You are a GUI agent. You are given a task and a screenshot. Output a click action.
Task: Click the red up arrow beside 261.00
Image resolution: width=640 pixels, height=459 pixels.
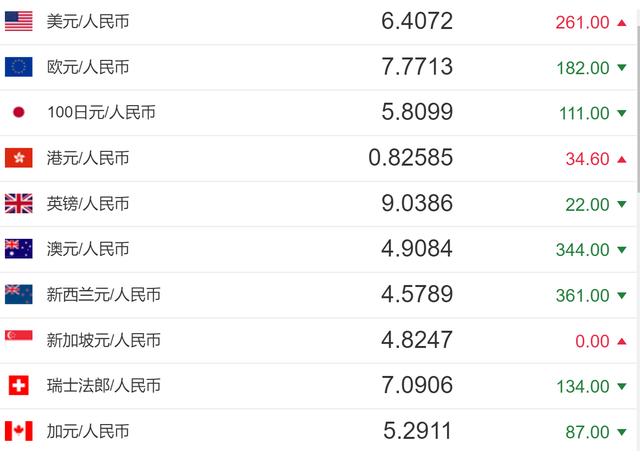click(622, 21)
